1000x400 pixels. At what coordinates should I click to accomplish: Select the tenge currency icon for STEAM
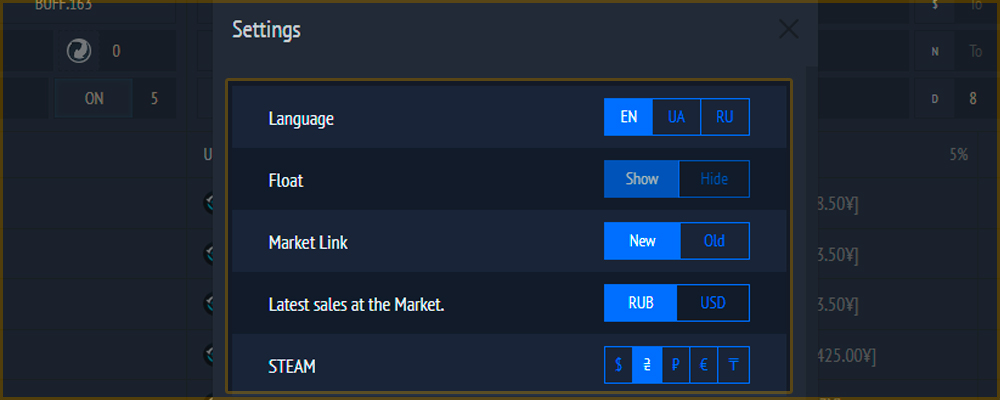pos(733,365)
